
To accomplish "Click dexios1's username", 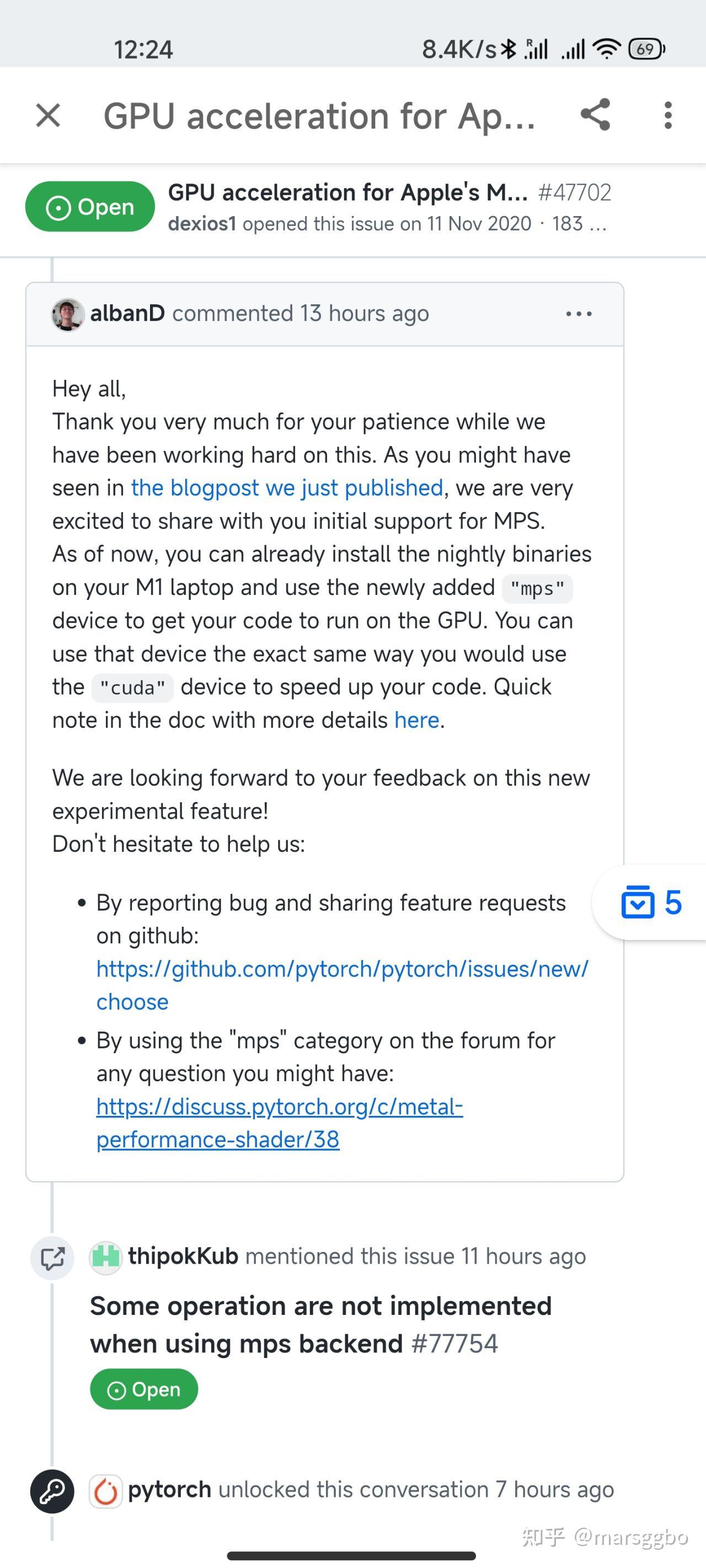I will tap(203, 223).
